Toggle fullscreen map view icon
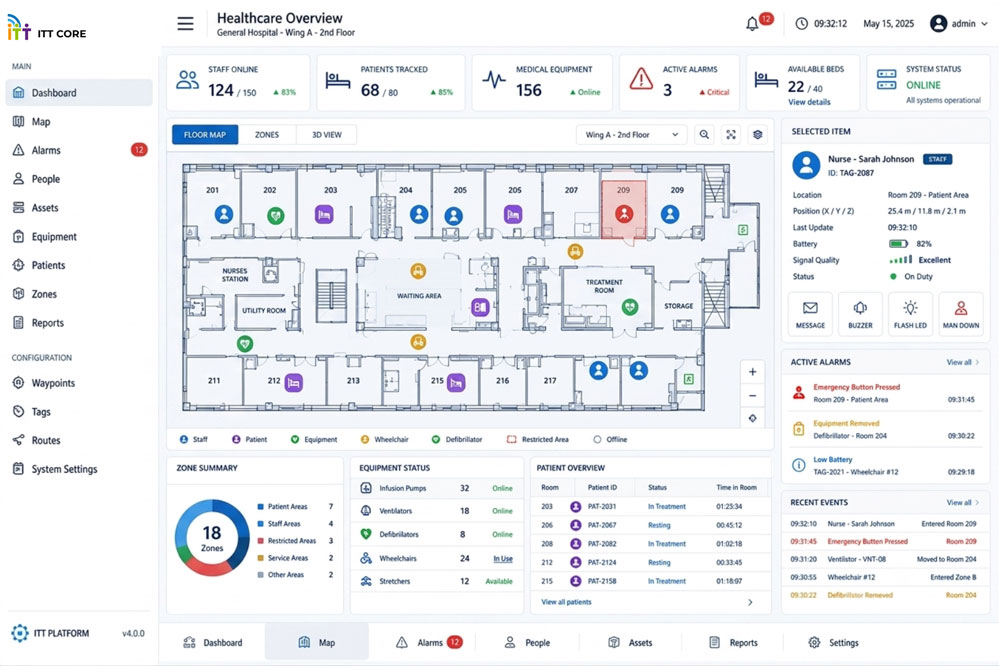 tap(731, 135)
